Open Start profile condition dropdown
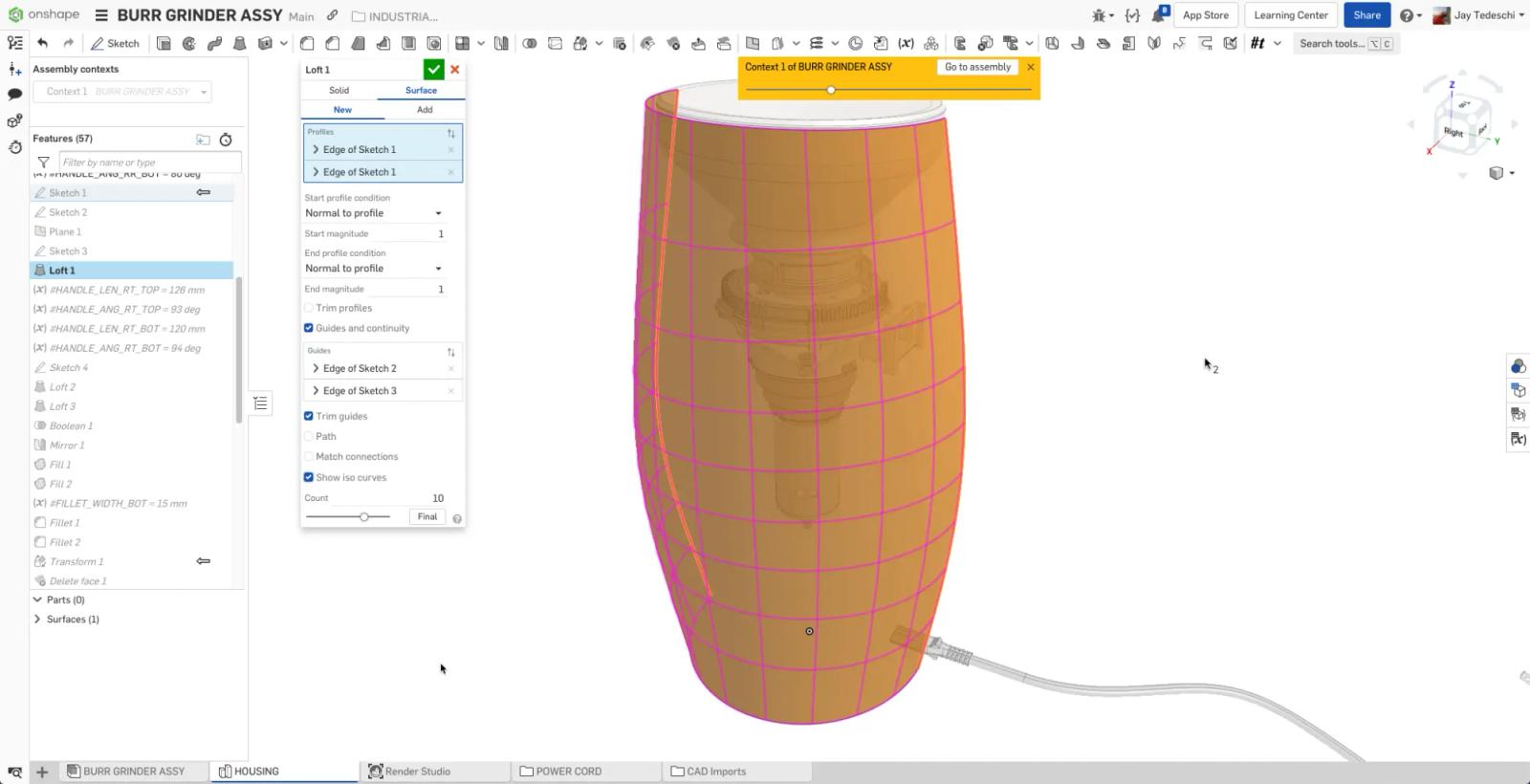 (374, 213)
